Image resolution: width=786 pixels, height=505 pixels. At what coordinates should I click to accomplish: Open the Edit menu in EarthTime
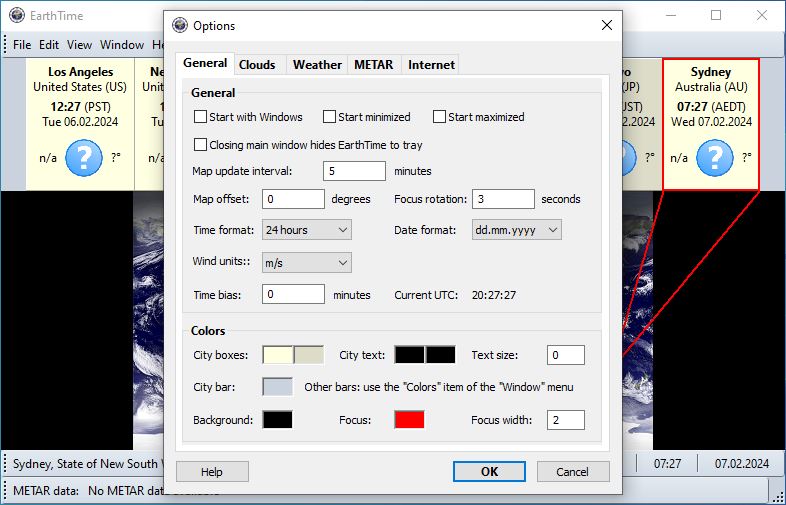pyautogui.click(x=49, y=45)
